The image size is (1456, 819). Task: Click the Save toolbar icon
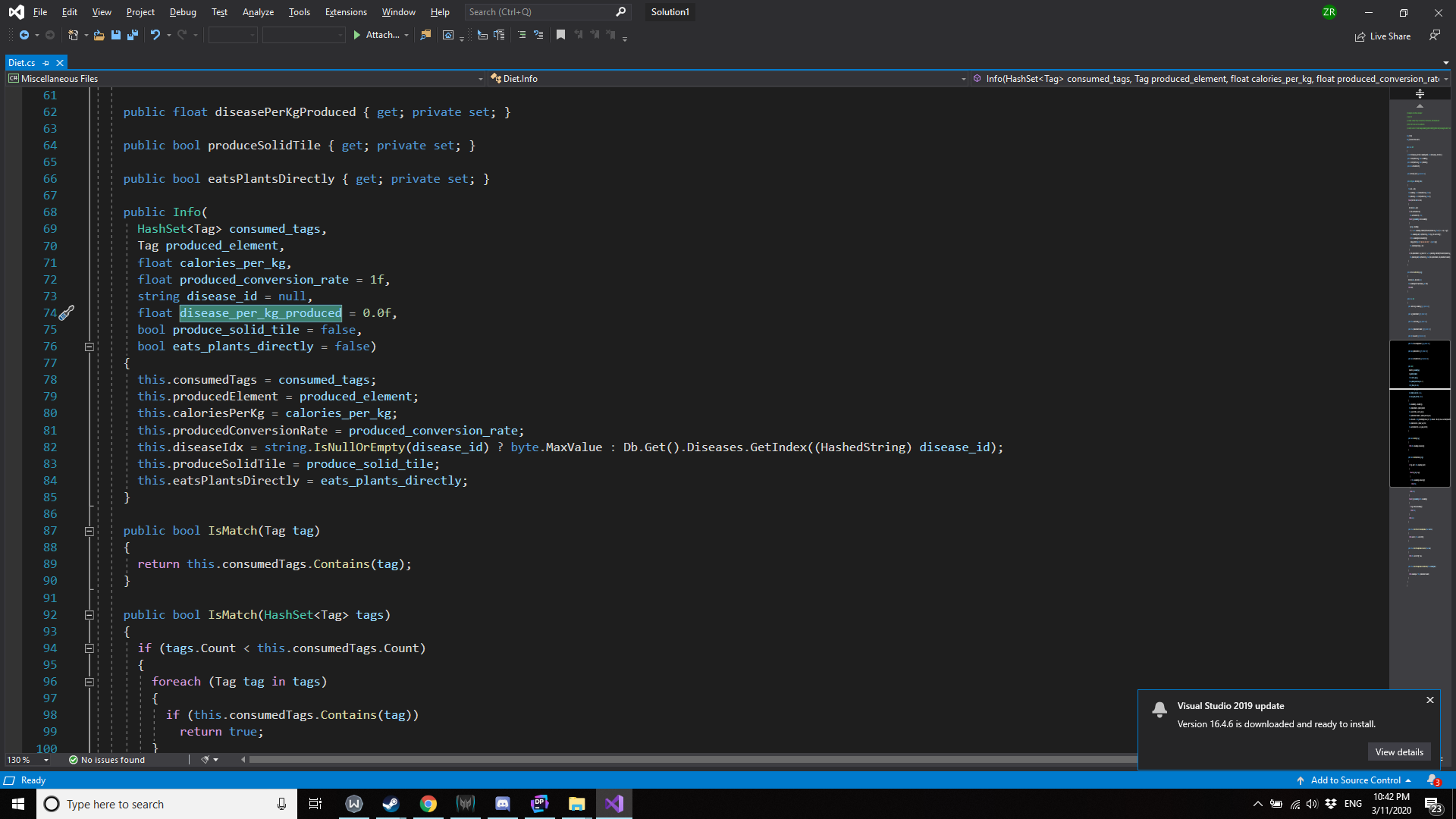pyautogui.click(x=116, y=35)
